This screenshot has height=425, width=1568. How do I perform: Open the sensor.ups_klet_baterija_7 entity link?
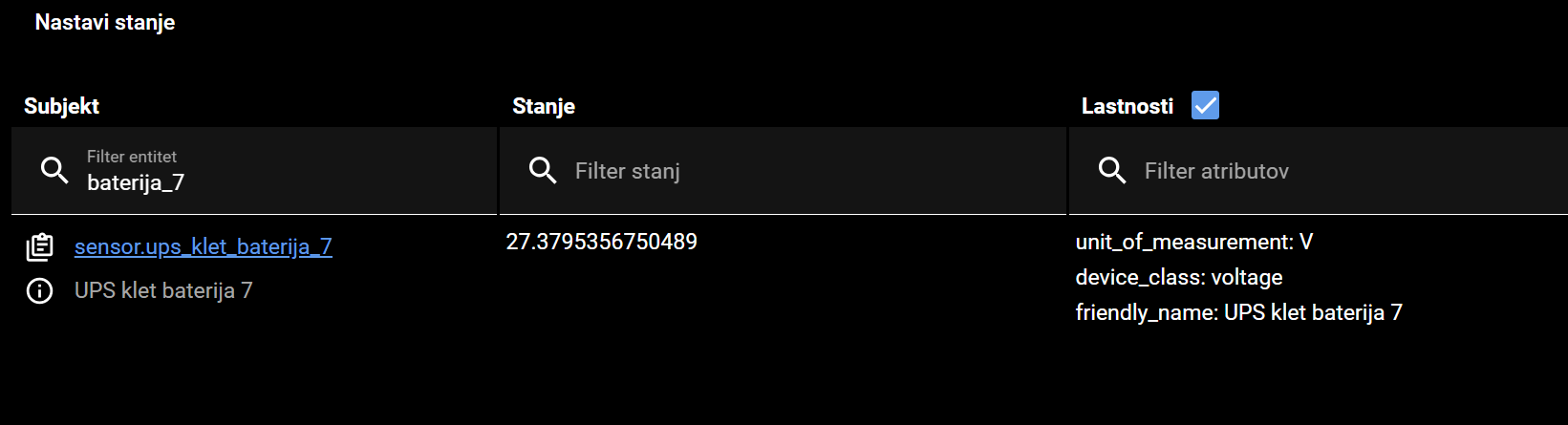(204, 246)
